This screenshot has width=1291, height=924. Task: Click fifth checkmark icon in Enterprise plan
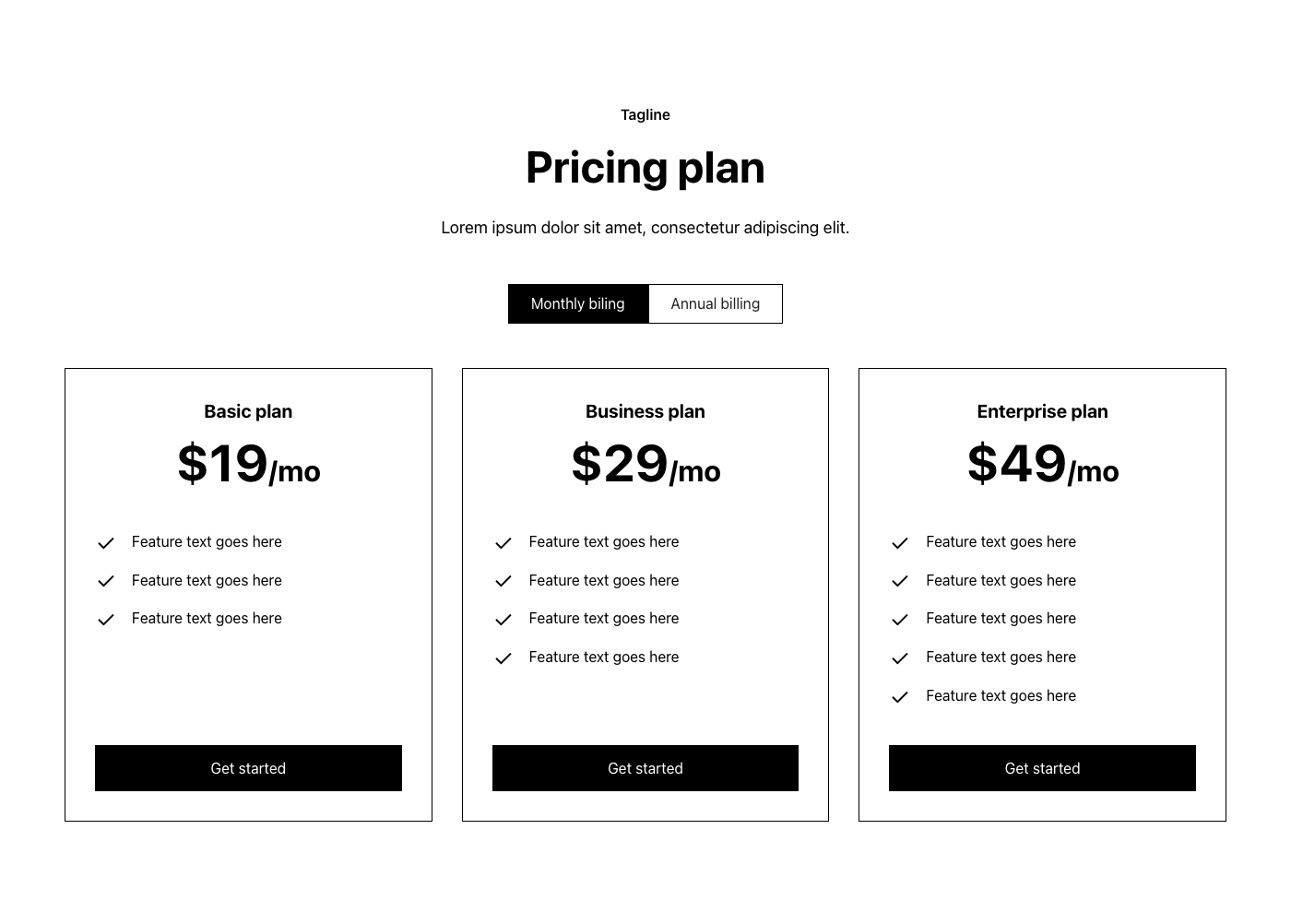point(900,697)
